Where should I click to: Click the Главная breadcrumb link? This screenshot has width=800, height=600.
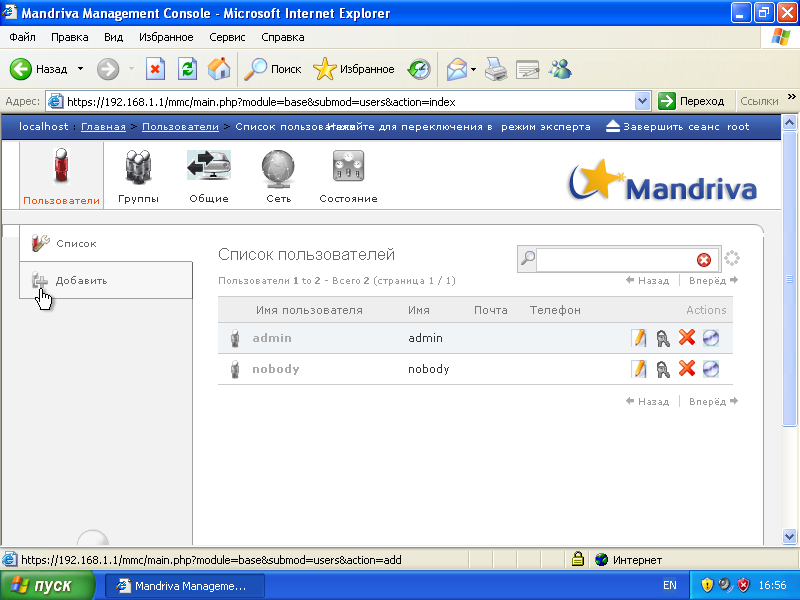pyautogui.click(x=103, y=127)
